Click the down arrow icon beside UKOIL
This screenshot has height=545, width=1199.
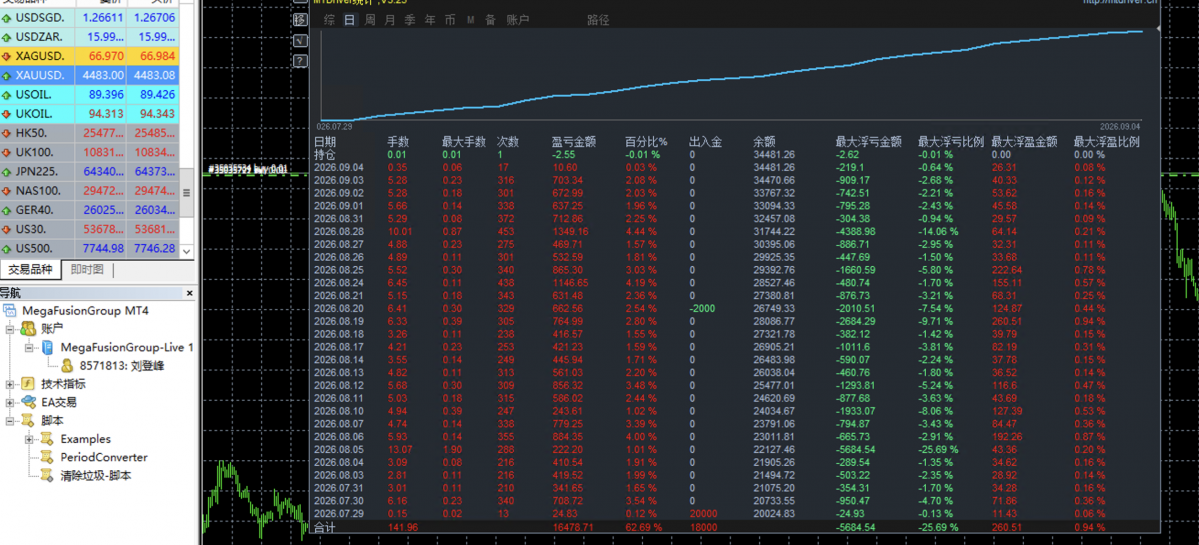point(7,114)
